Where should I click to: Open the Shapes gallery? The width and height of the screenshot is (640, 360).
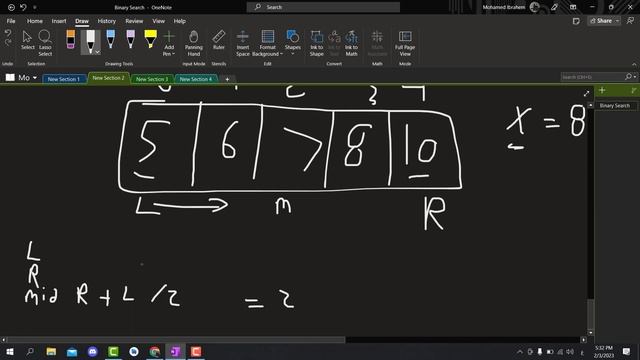coord(293,43)
